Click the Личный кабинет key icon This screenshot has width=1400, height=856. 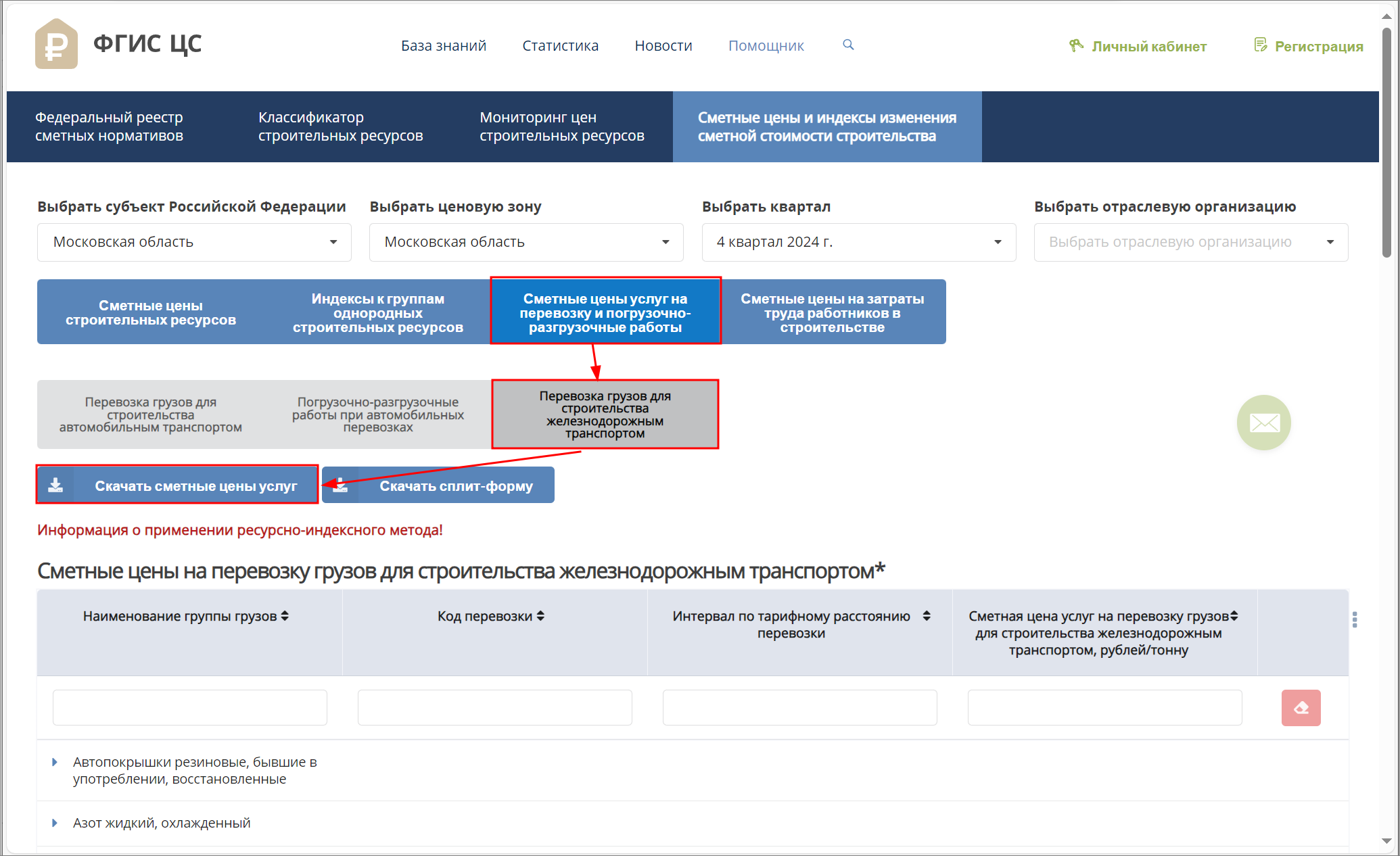click(1076, 45)
